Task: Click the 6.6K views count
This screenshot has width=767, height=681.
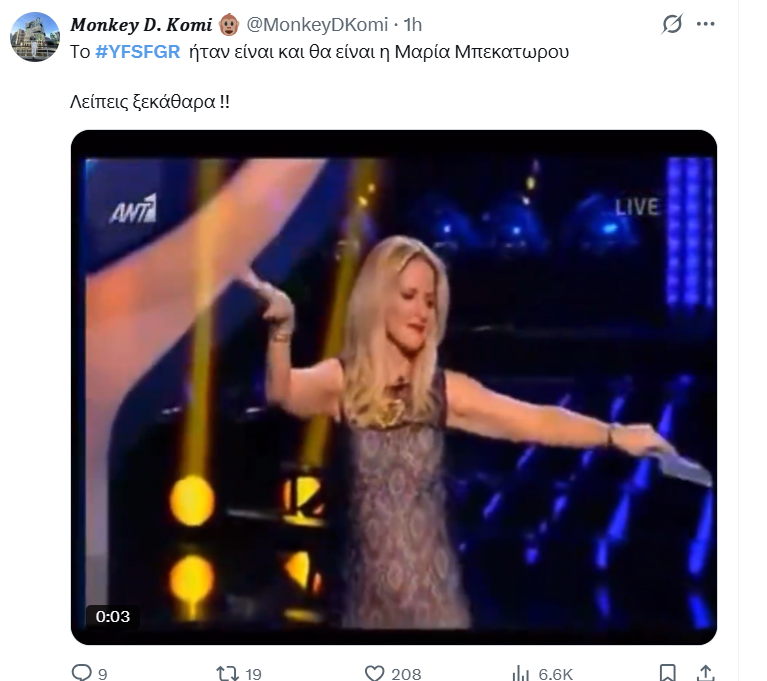Action: pos(556,674)
